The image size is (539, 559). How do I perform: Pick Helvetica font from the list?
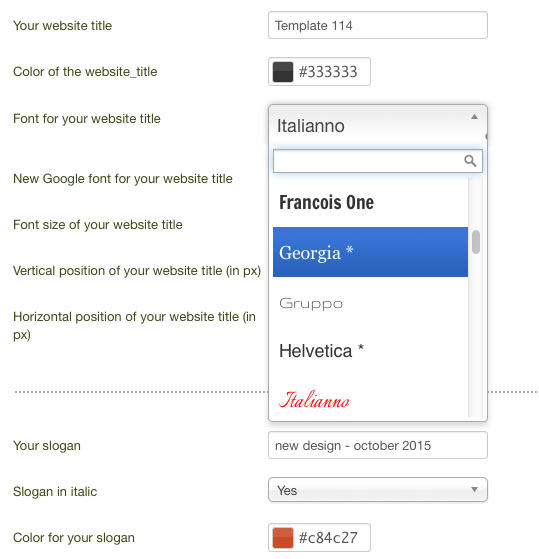[370, 351]
